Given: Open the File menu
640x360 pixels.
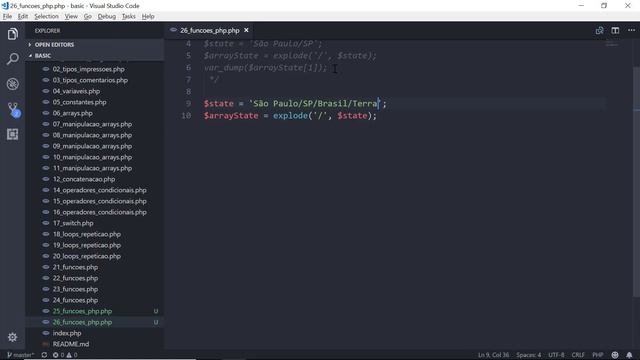Looking at the screenshot, I should [7, 16].
